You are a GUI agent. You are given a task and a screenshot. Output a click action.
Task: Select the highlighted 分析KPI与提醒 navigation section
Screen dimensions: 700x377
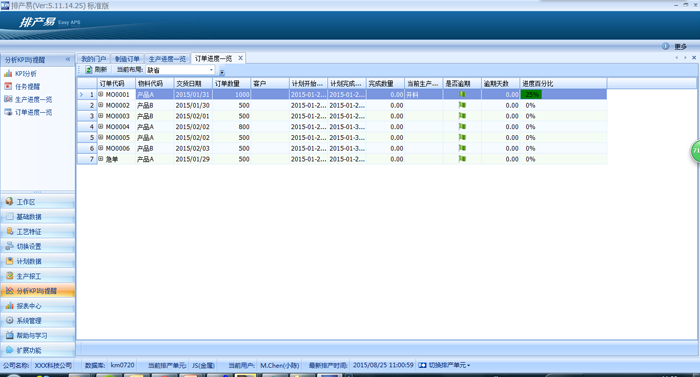38,291
